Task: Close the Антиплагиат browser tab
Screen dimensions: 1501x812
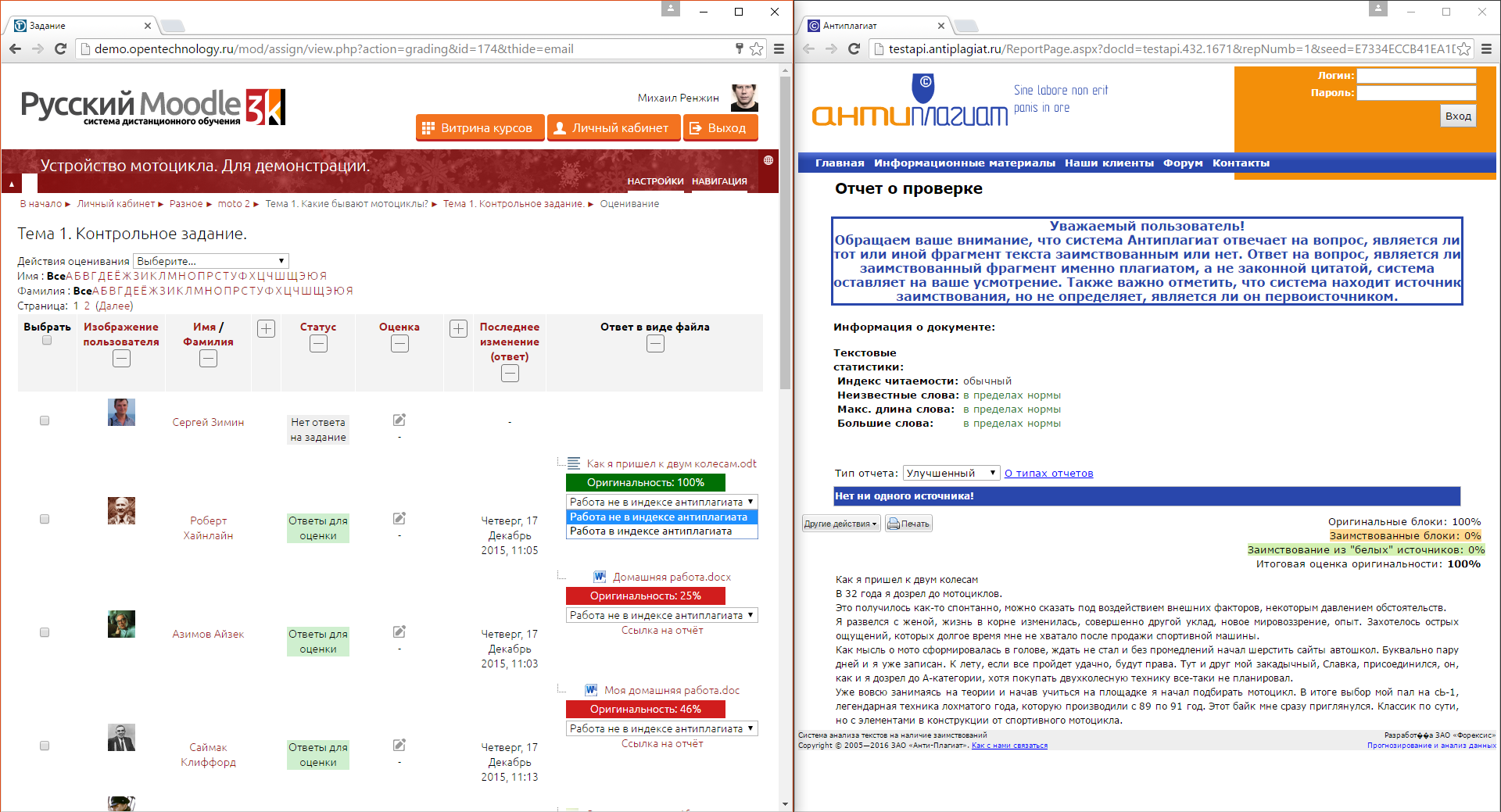Action: 940,26
